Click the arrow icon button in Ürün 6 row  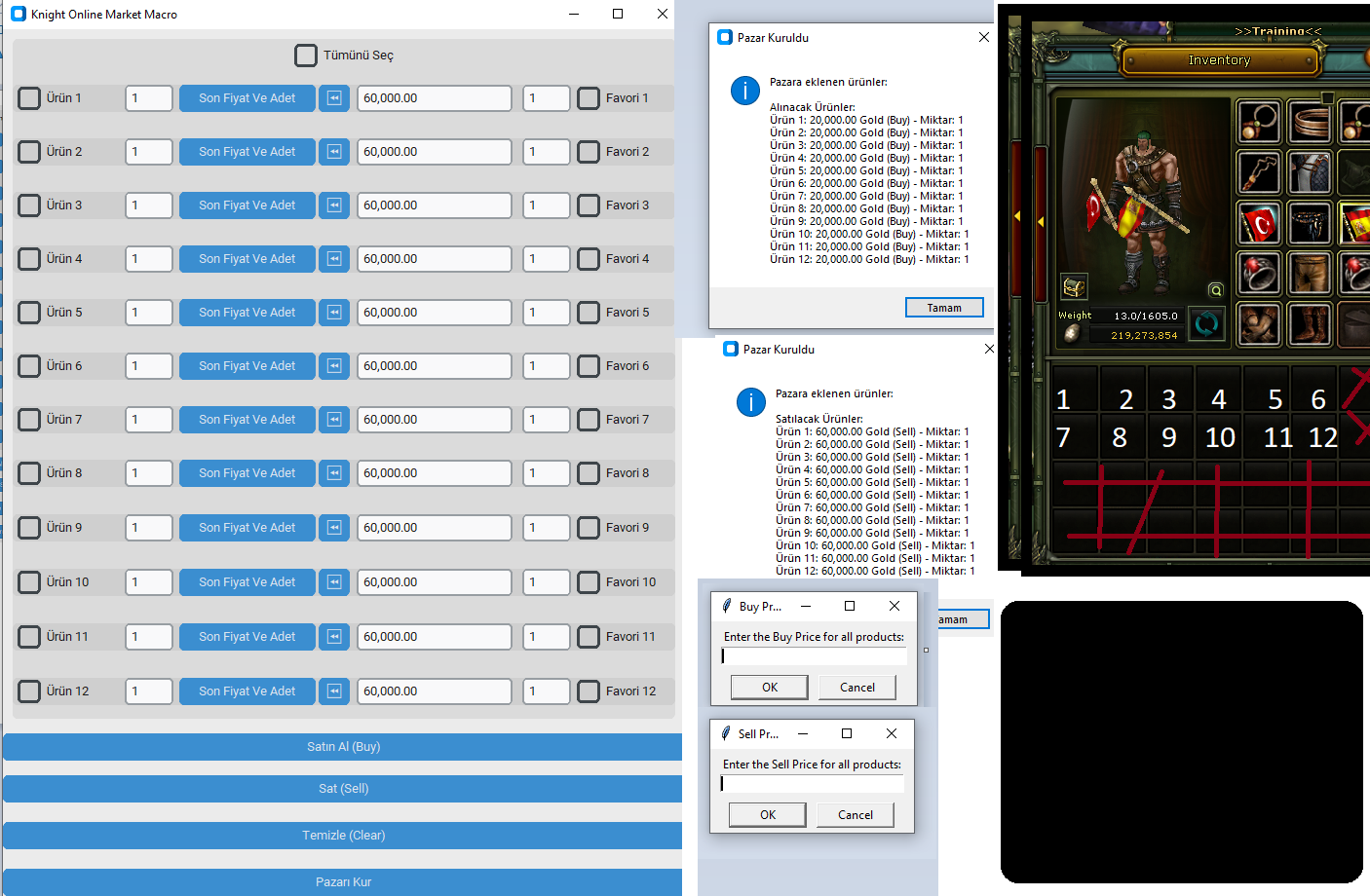click(334, 366)
